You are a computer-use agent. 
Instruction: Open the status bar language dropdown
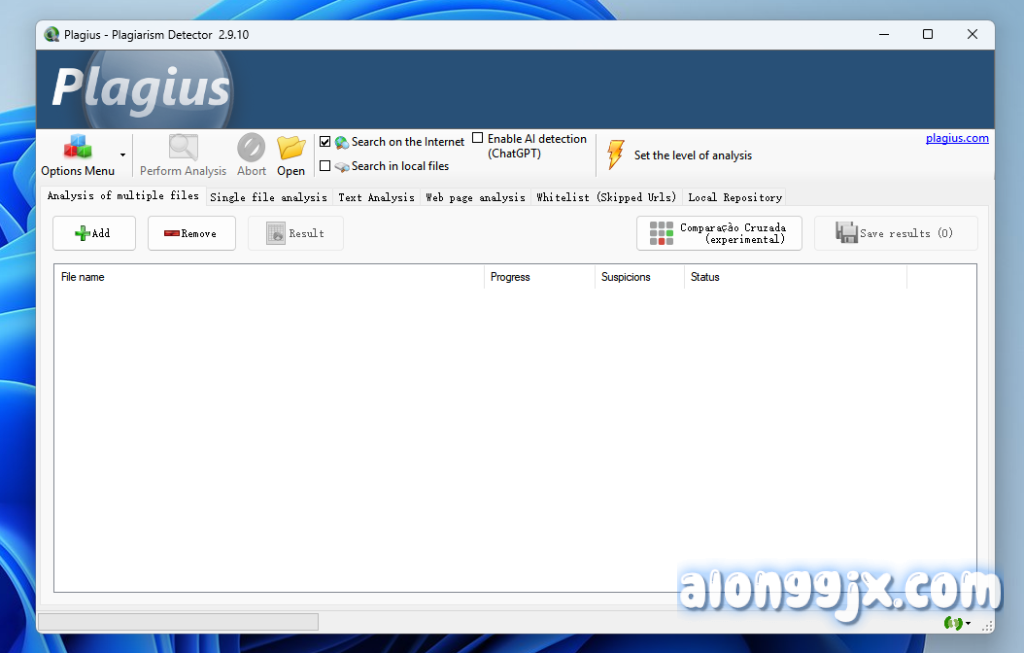coord(958,623)
